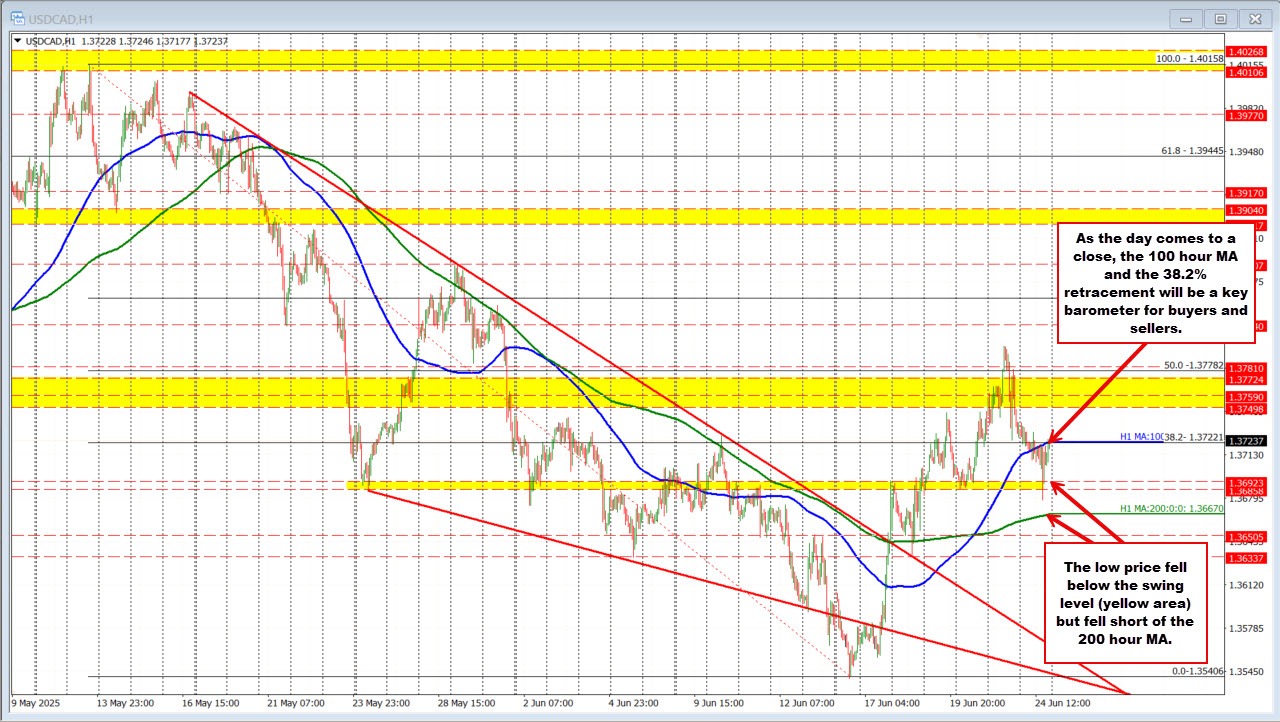The width and height of the screenshot is (1280, 722).
Task: Click the annotation about the 200 hour MA
Action: click(x=1125, y=603)
